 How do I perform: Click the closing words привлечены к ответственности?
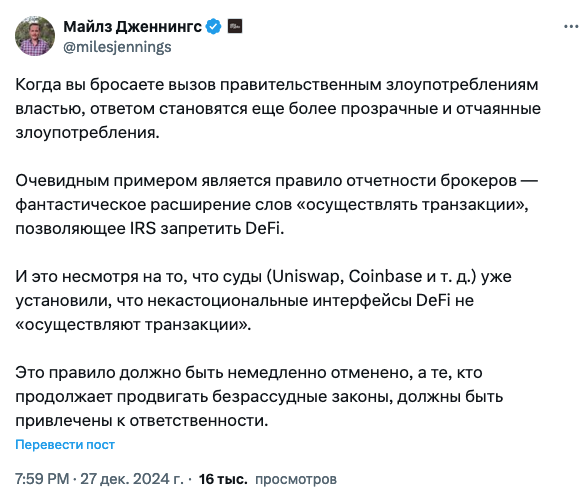pos(142,421)
